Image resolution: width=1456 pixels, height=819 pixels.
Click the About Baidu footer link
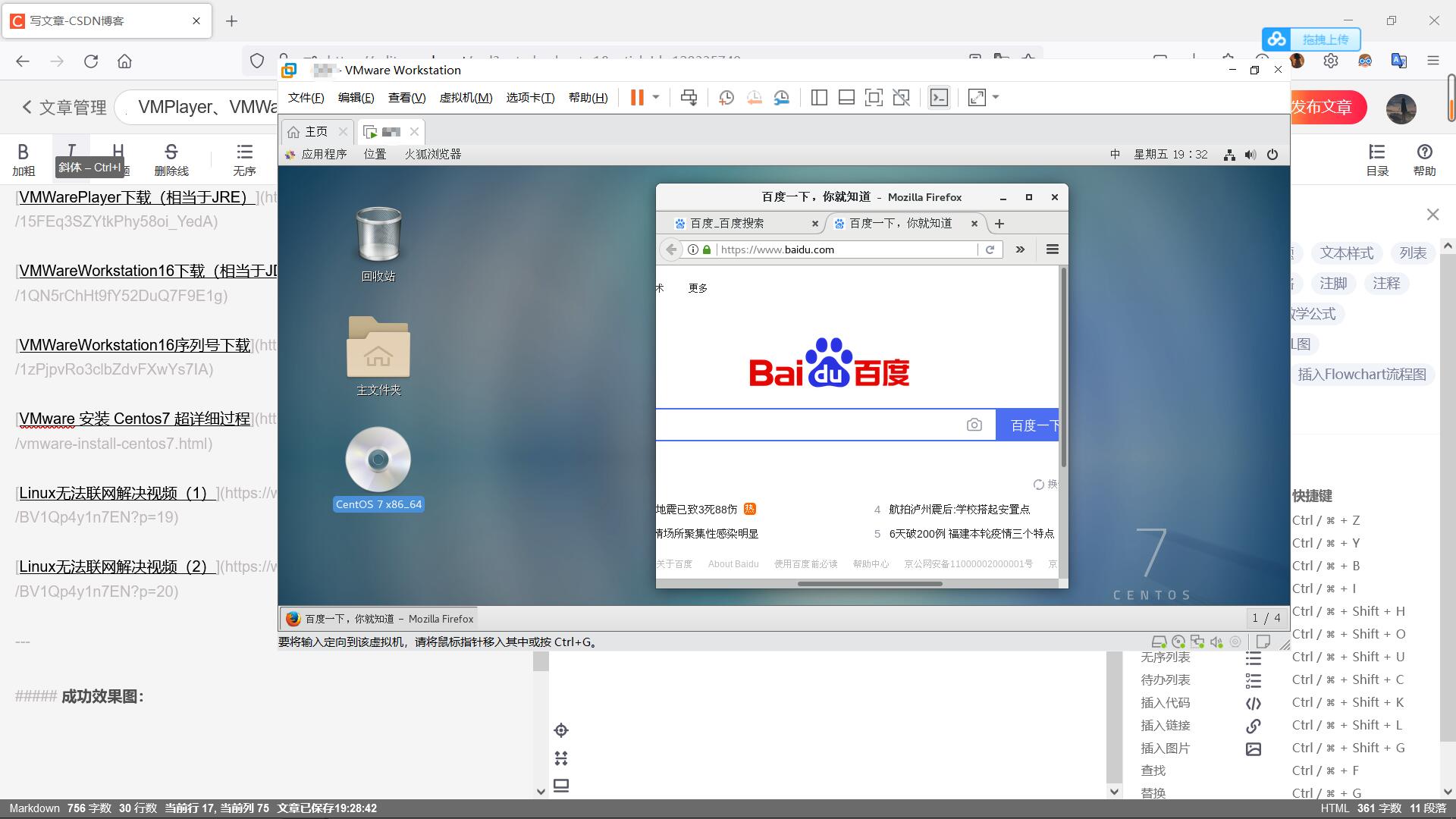pos(733,564)
